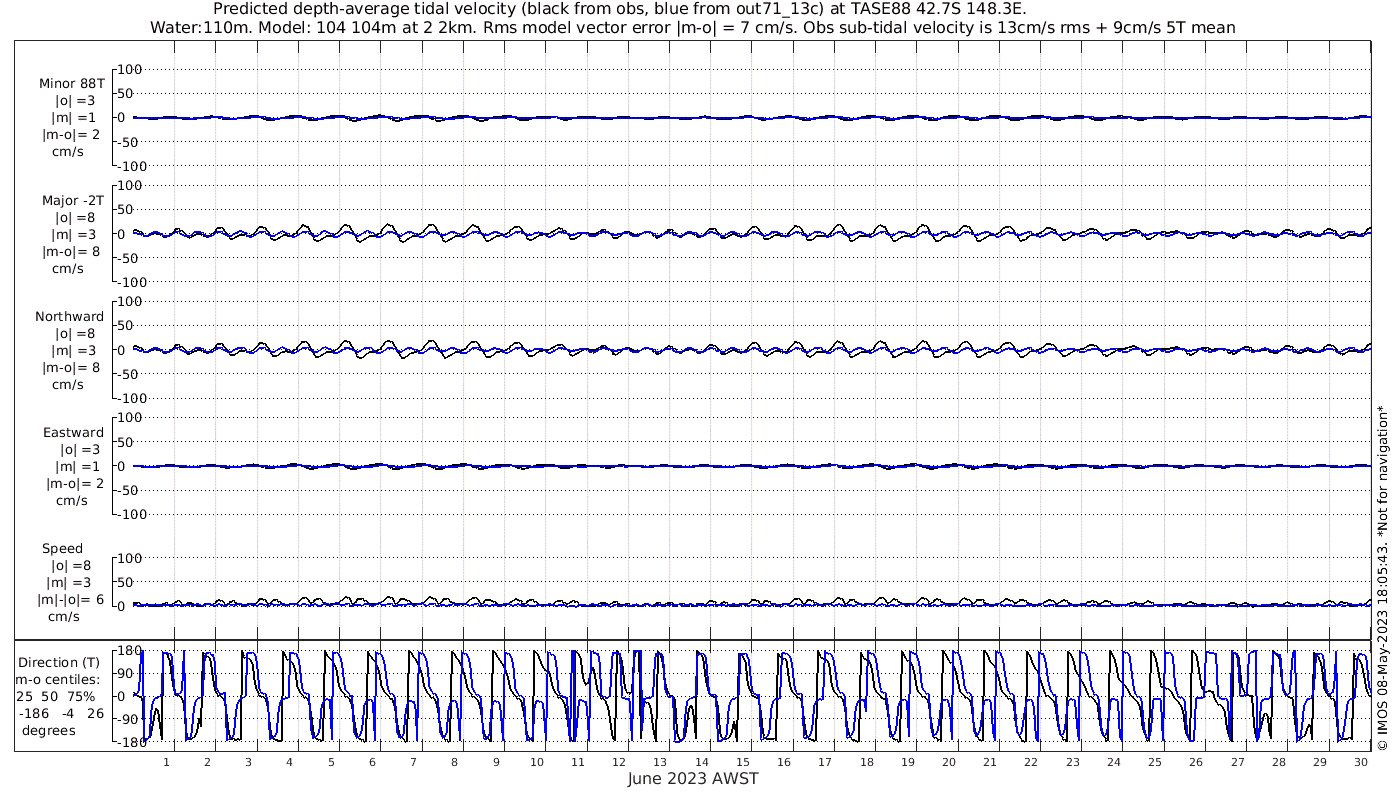Click day "8" on the date axis

coord(454,762)
